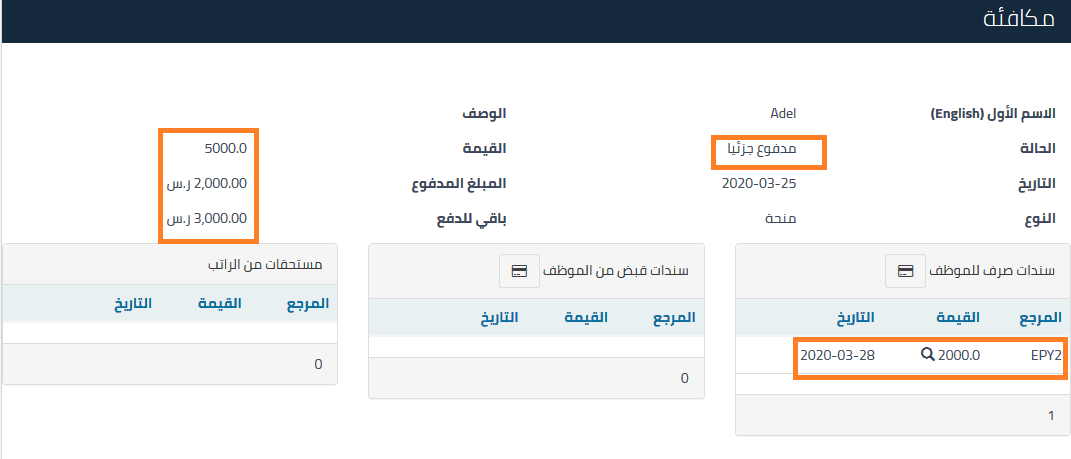The width and height of the screenshot is (1071, 459).
Task: Click the مكافئة page title
Action: [x=1019, y=21]
